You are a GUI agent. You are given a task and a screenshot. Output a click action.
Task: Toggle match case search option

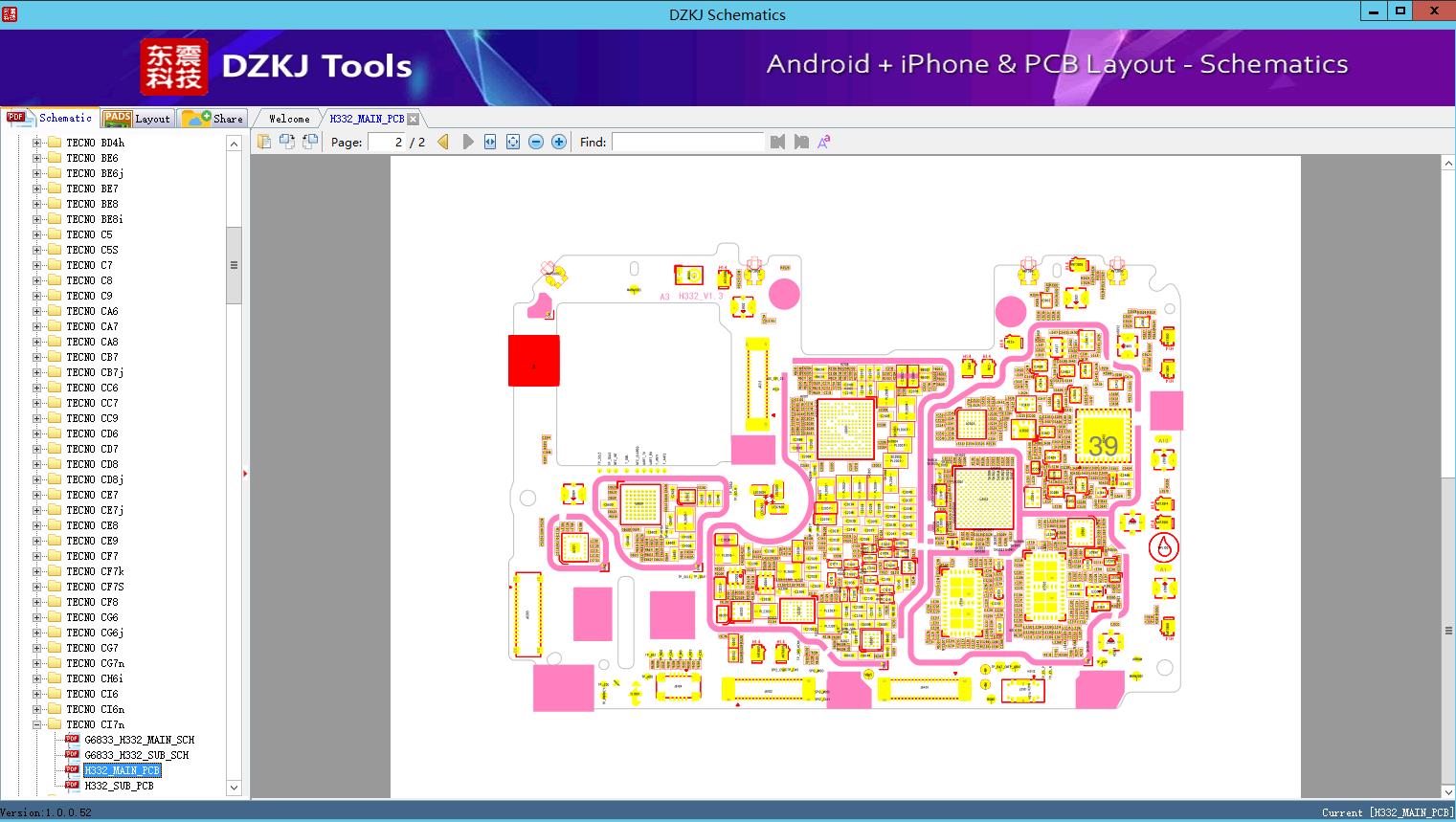[x=823, y=142]
